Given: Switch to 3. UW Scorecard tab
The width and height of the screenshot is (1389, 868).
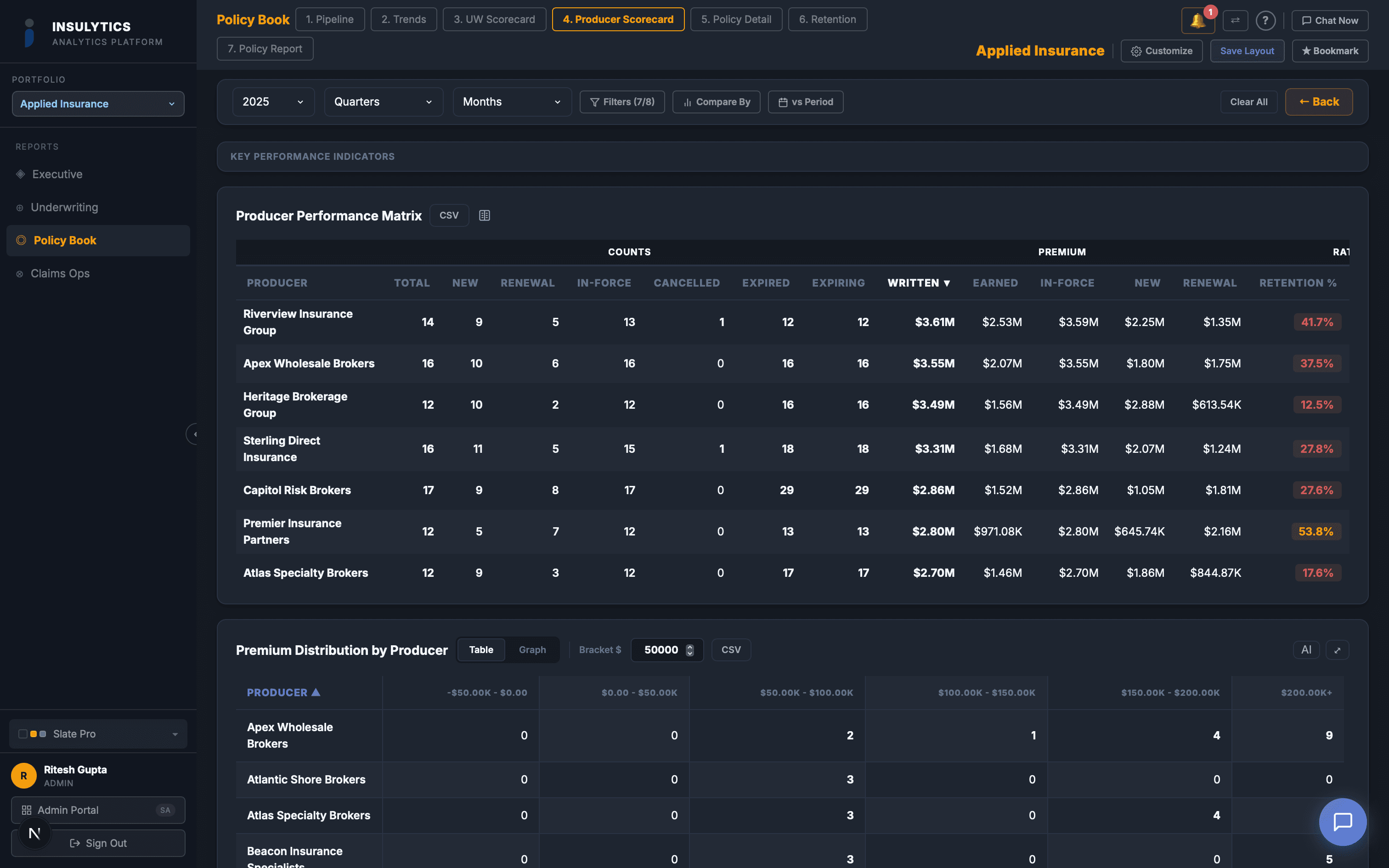Looking at the screenshot, I should point(494,19).
